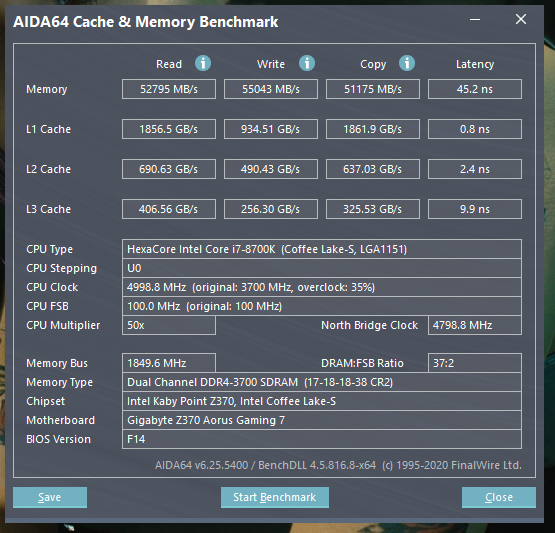Image resolution: width=555 pixels, height=533 pixels.
Task: Click the Close button at bottom right
Action: click(499, 497)
